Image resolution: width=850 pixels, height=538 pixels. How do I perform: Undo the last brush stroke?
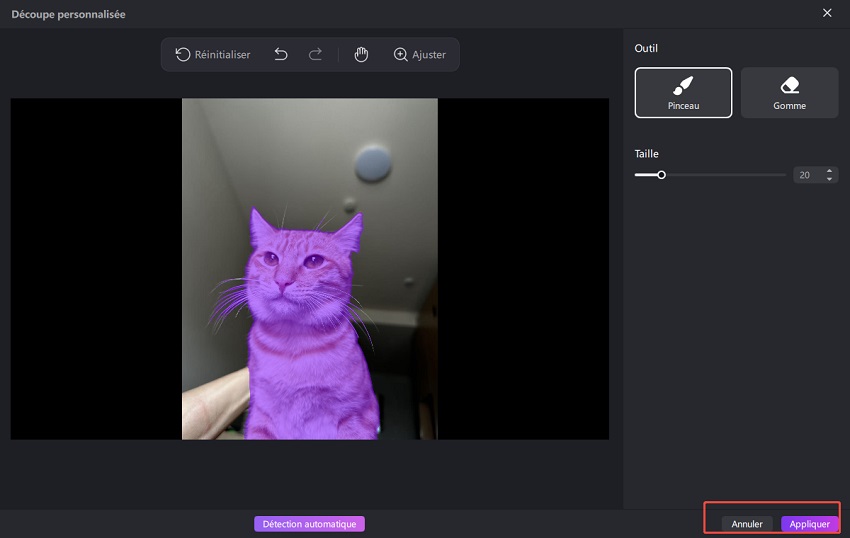(x=281, y=54)
